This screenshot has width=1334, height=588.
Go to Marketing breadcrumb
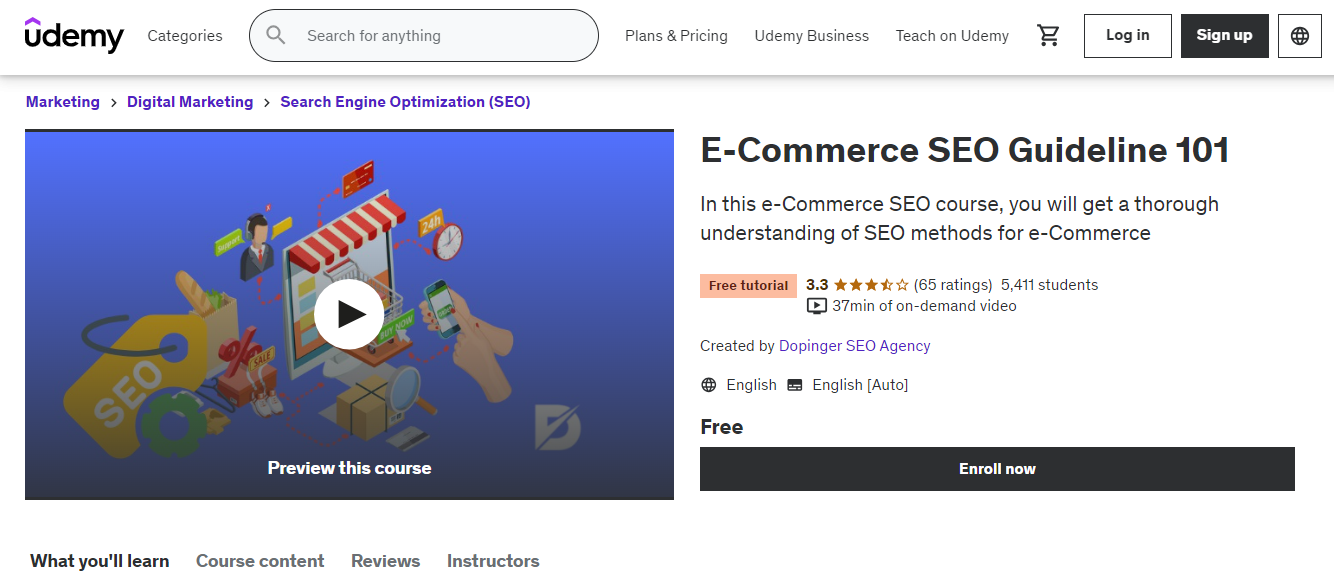(x=63, y=102)
